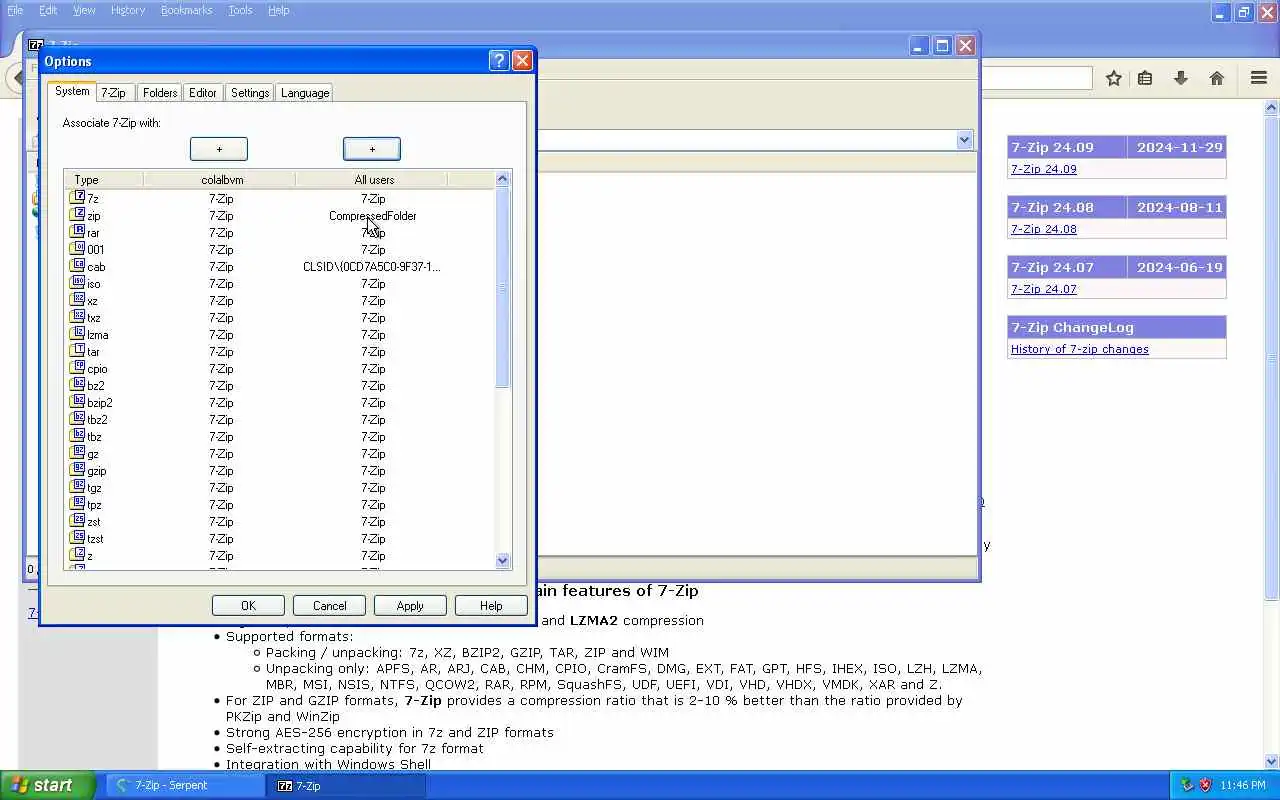
Task: Click the tzst file type icon
Action: pos(78,538)
